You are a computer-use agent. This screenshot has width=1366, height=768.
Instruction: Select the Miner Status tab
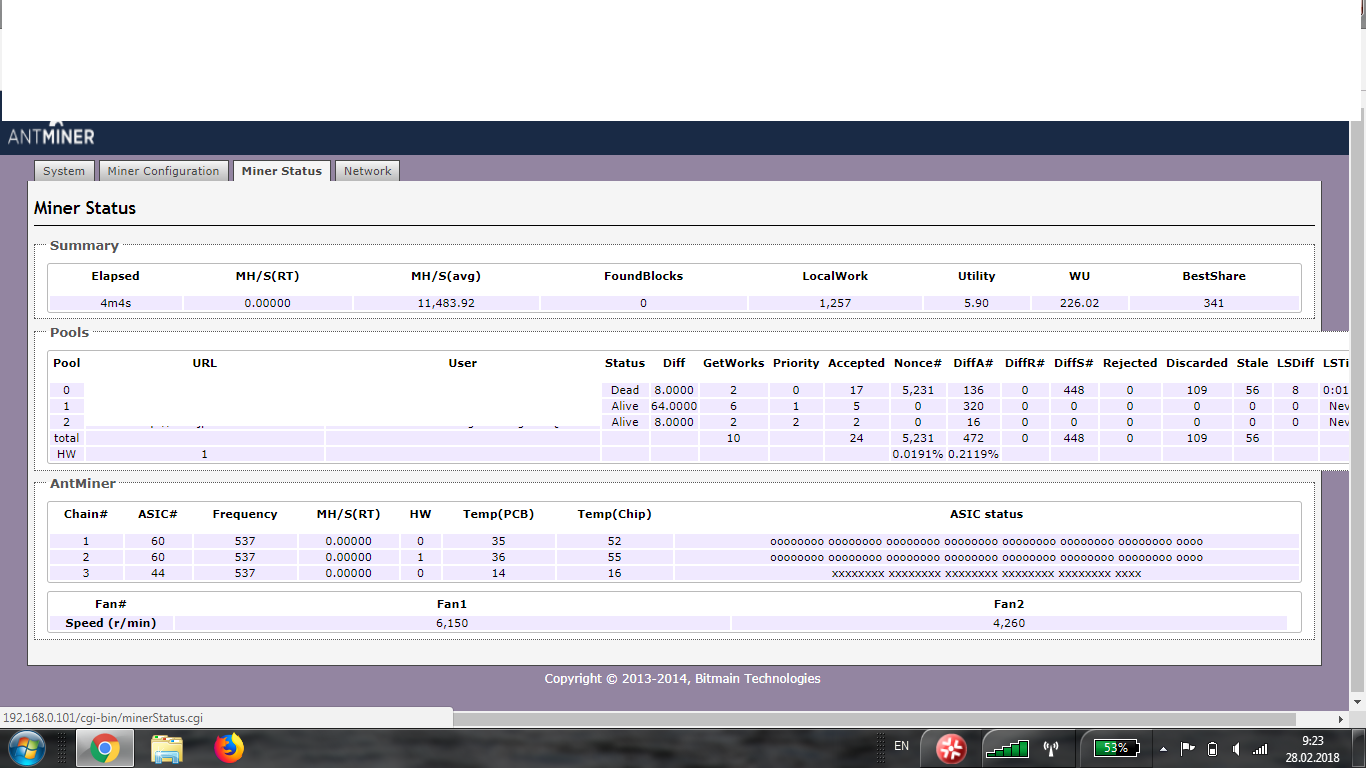[x=281, y=171]
